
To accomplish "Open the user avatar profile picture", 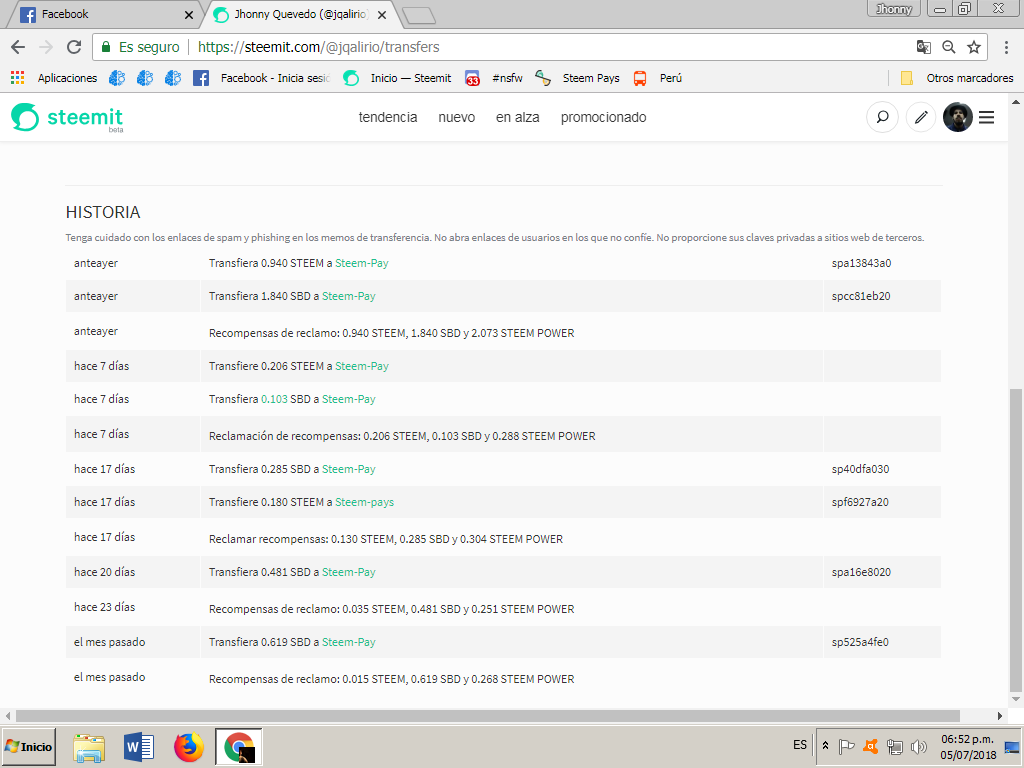I will click(957, 118).
